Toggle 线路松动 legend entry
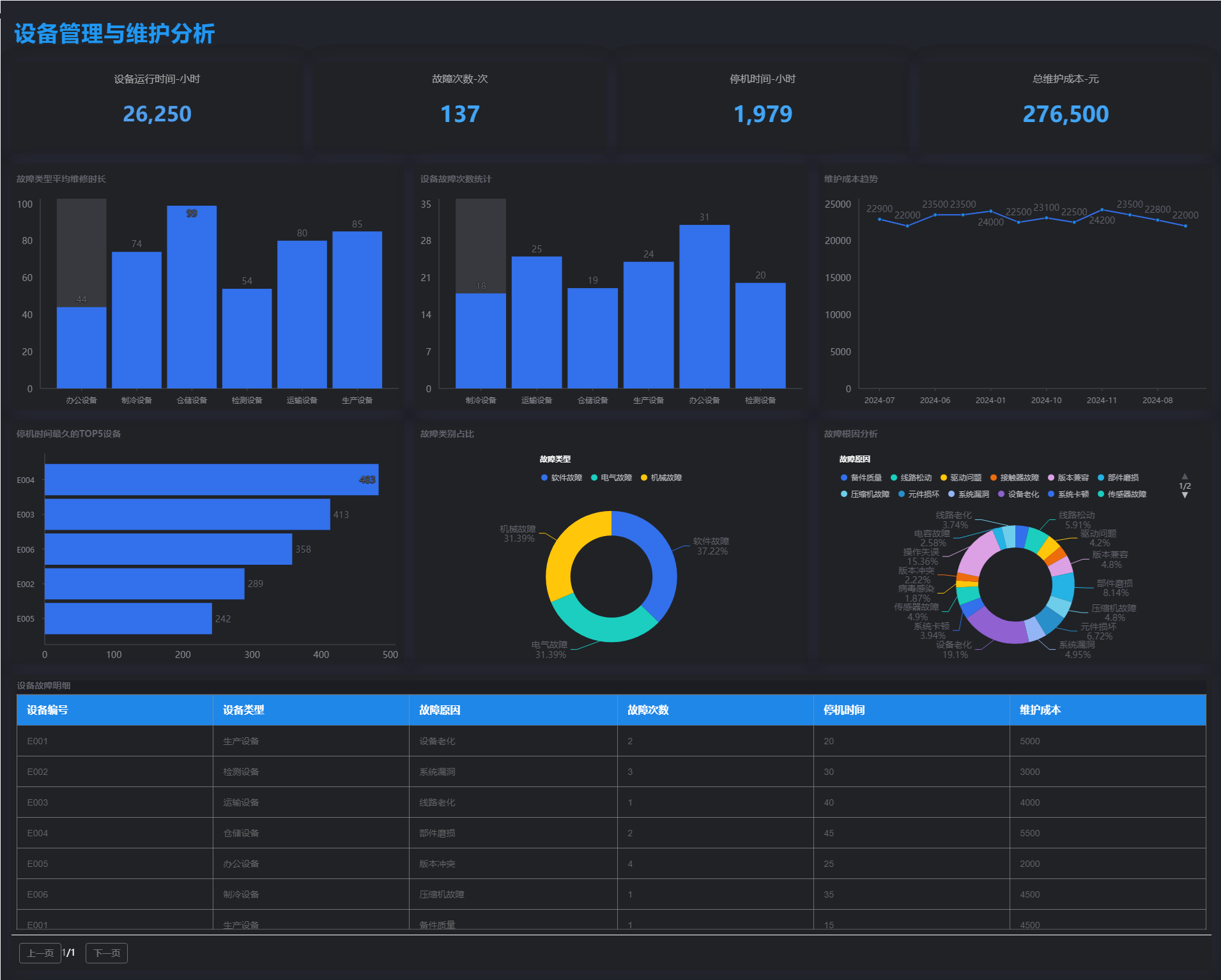This screenshot has height=980, width=1221. (911, 478)
